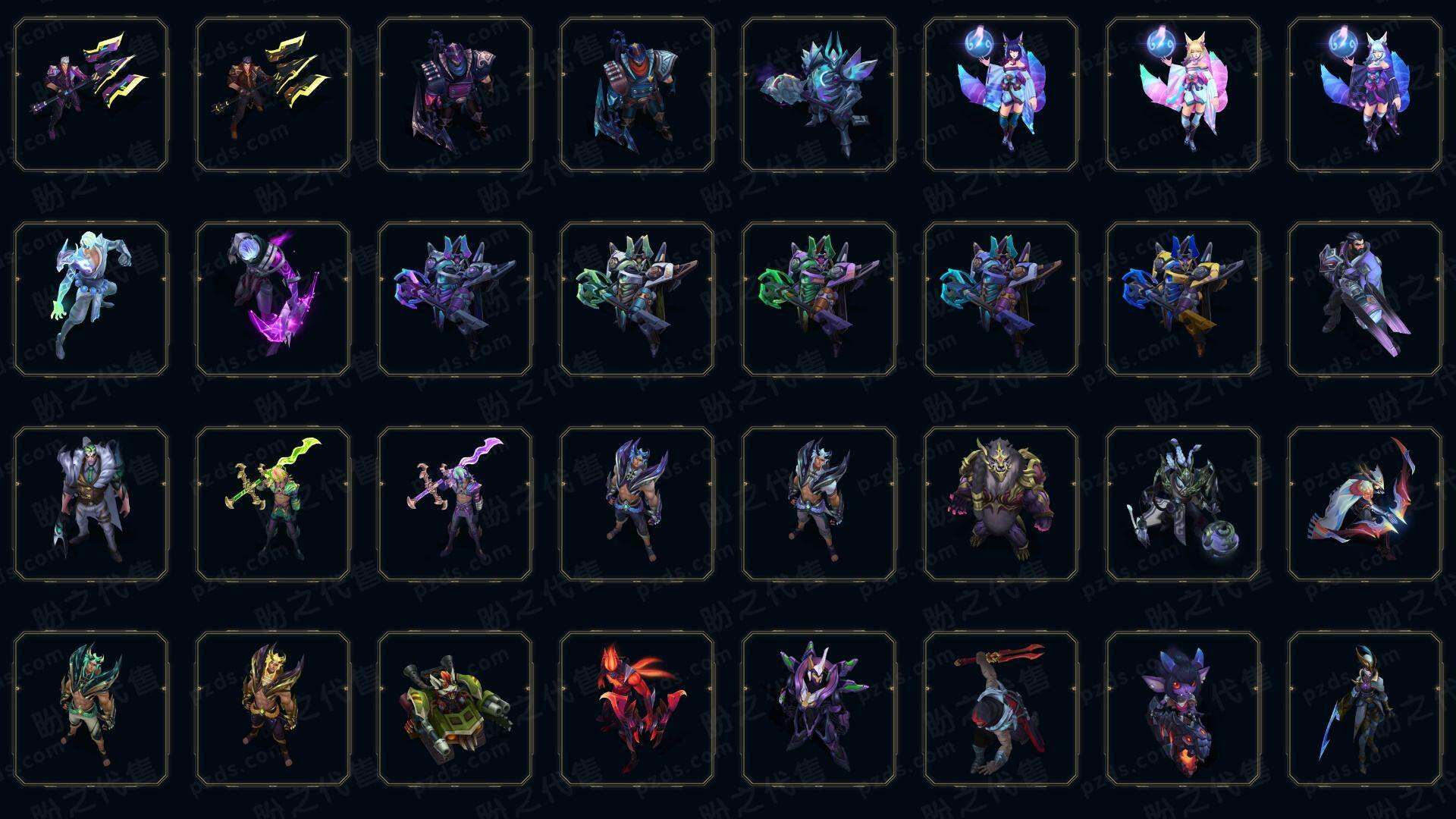Select the bearded swordsman with giant blade
1456x819 pixels.
(x=1365, y=299)
